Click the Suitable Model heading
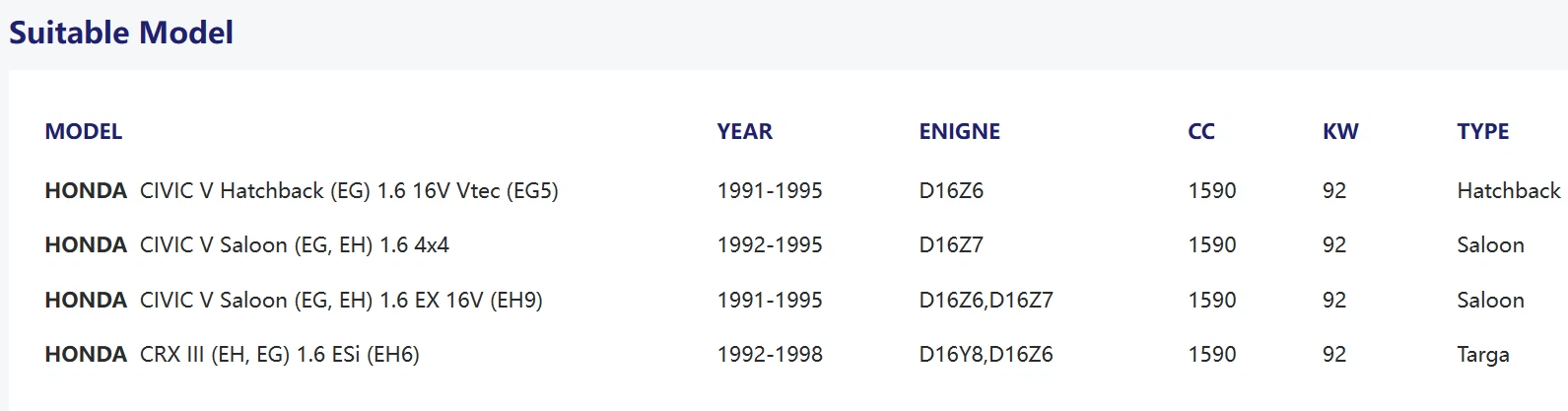Screen dimensions: 1568x411 (121, 33)
